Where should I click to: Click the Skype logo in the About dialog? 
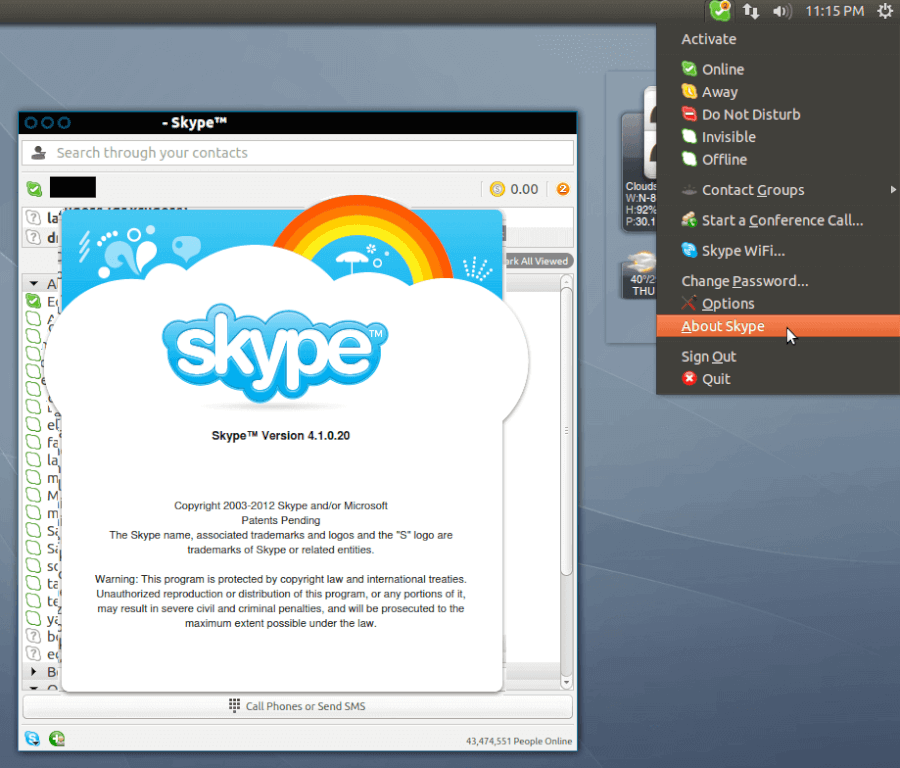(276, 352)
